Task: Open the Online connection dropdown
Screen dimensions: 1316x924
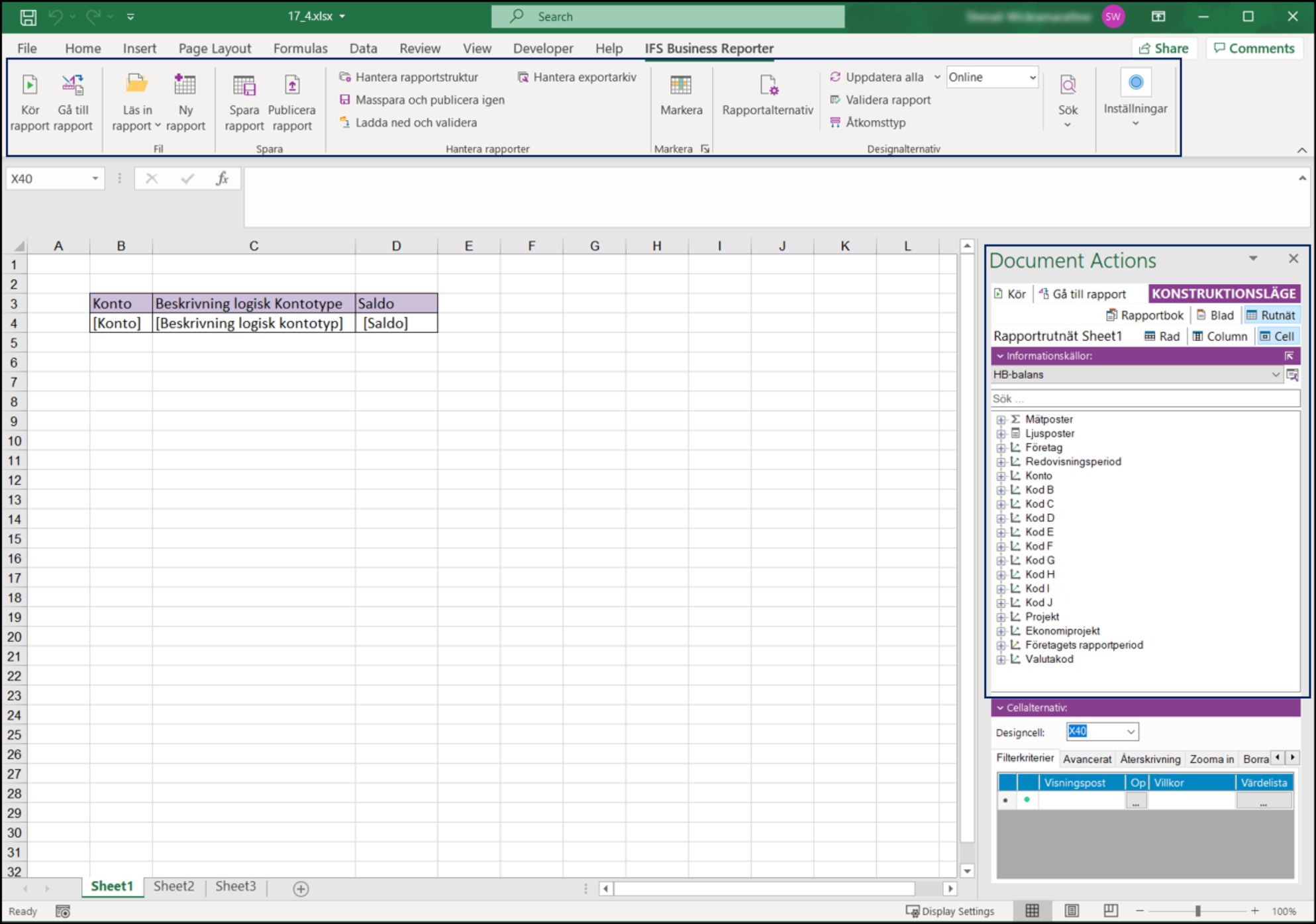Action: coord(1033,77)
